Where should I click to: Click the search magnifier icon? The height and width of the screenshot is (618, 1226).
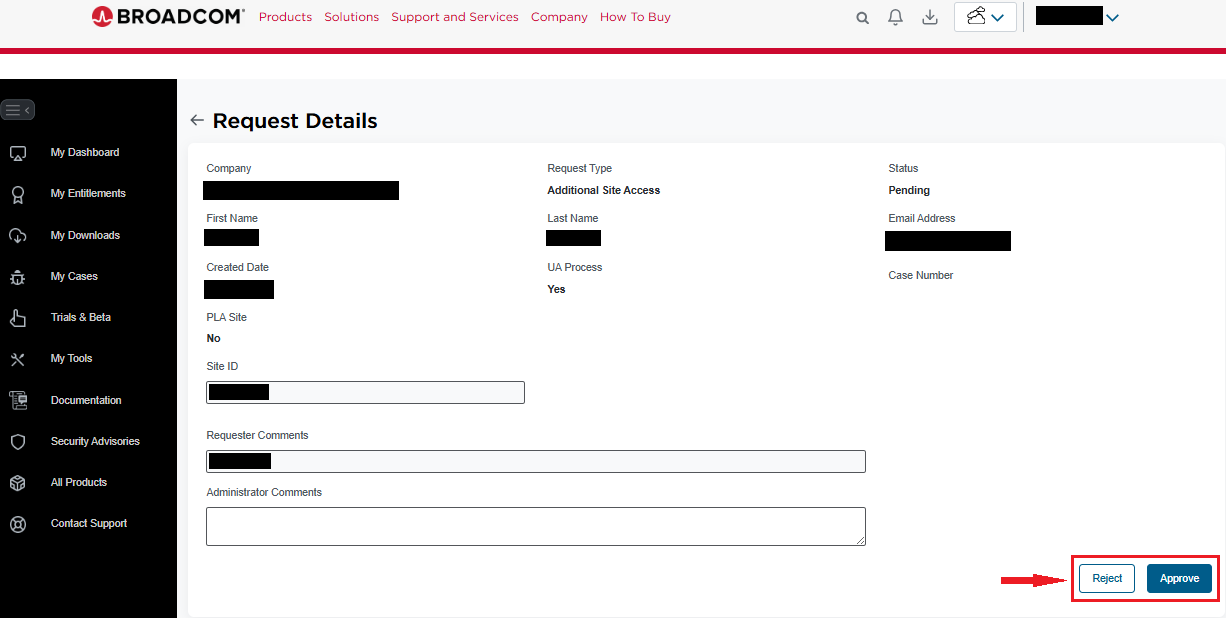coord(862,17)
